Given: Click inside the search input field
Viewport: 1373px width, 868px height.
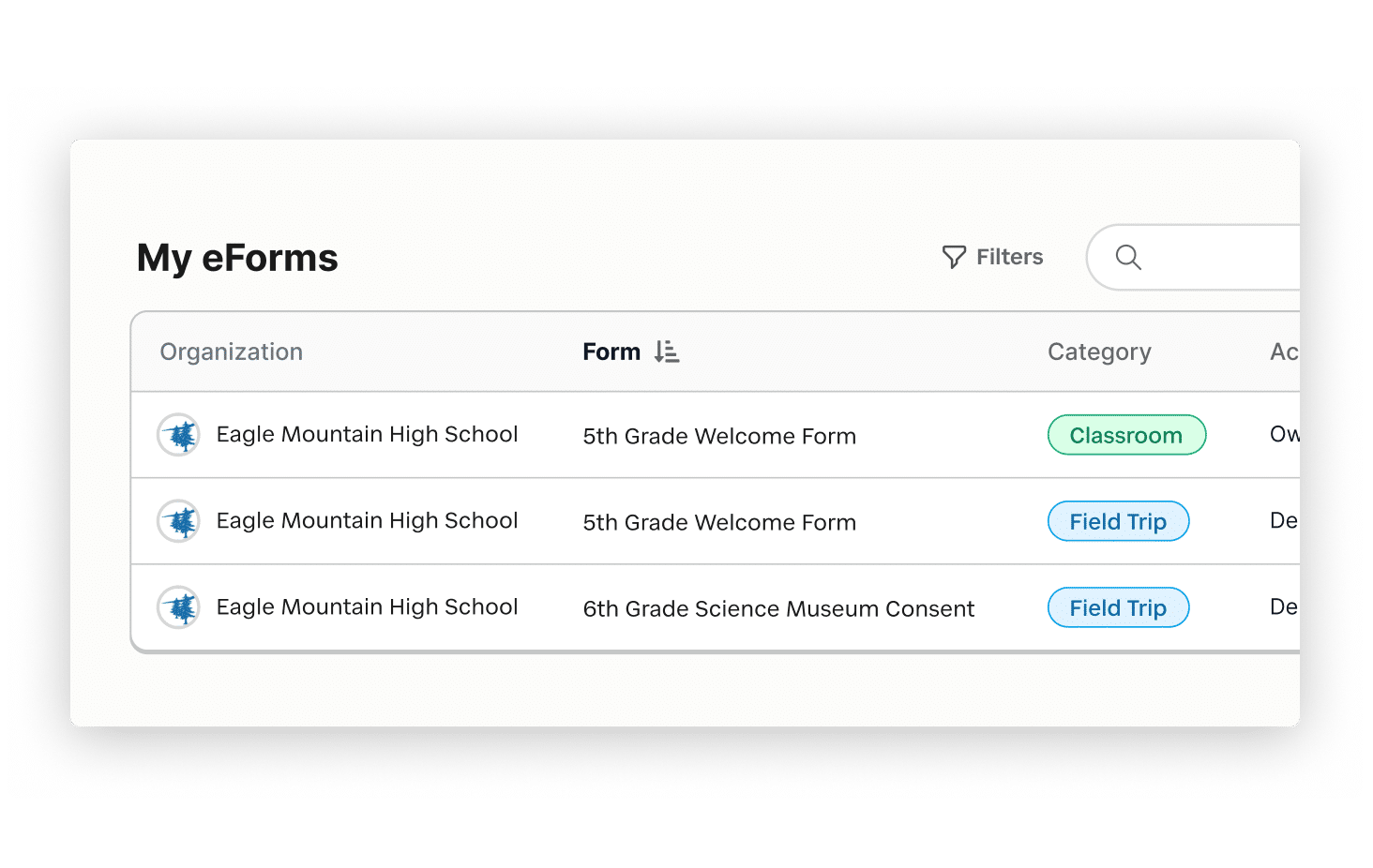Looking at the screenshot, I should click(1210, 257).
